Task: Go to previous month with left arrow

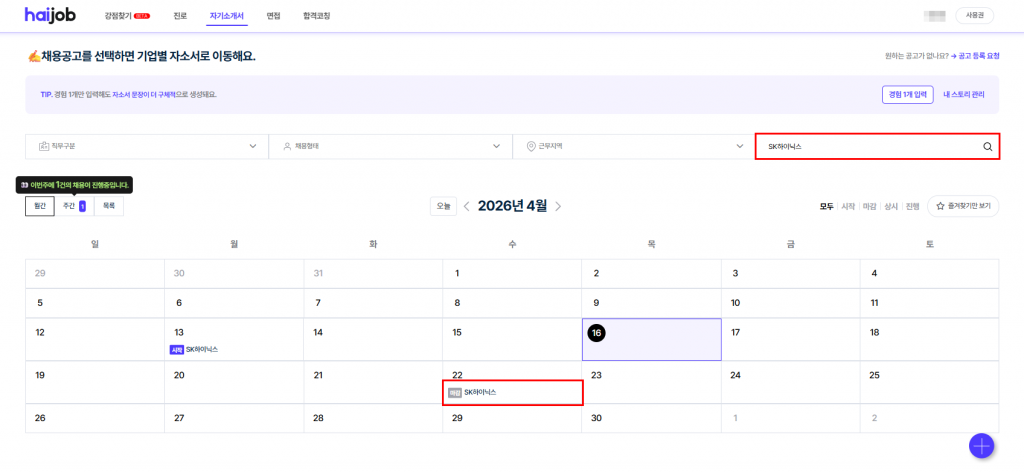Action: (466, 206)
